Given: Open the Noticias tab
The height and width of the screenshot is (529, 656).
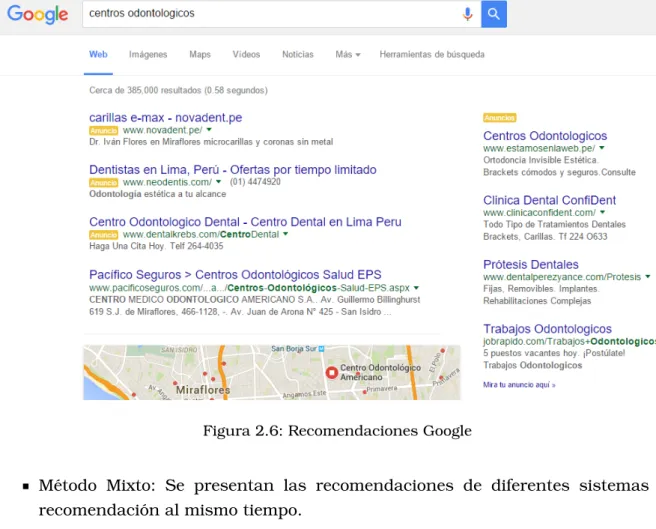Looking at the screenshot, I should [x=298, y=54].
